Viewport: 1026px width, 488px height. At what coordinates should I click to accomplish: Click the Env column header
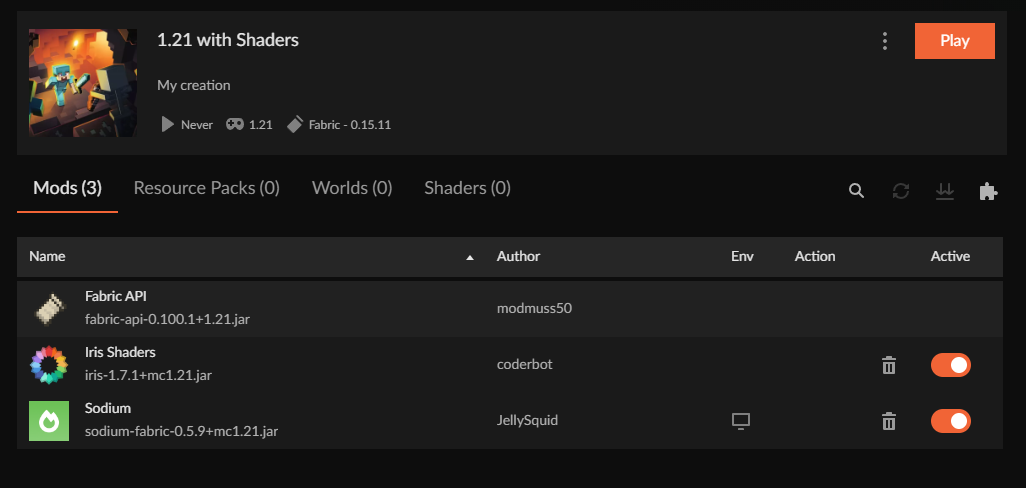point(742,256)
